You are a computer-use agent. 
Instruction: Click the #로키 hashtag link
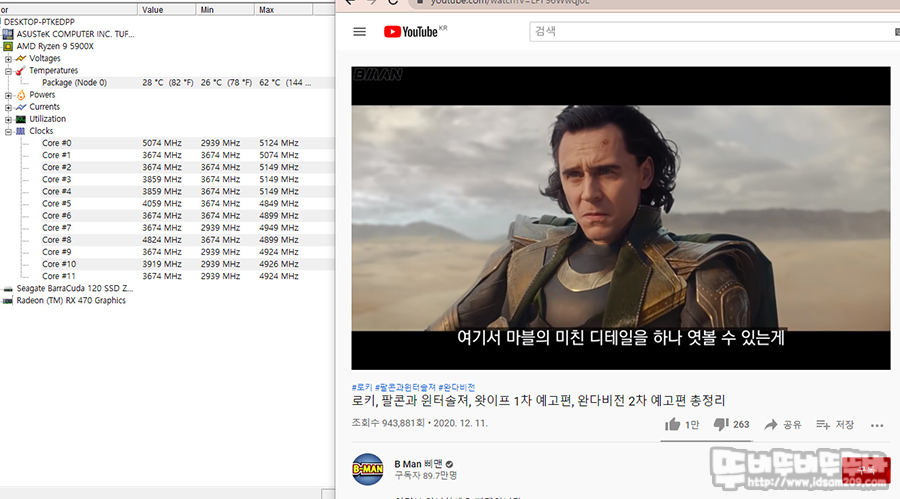pyautogui.click(x=362, y=388)
